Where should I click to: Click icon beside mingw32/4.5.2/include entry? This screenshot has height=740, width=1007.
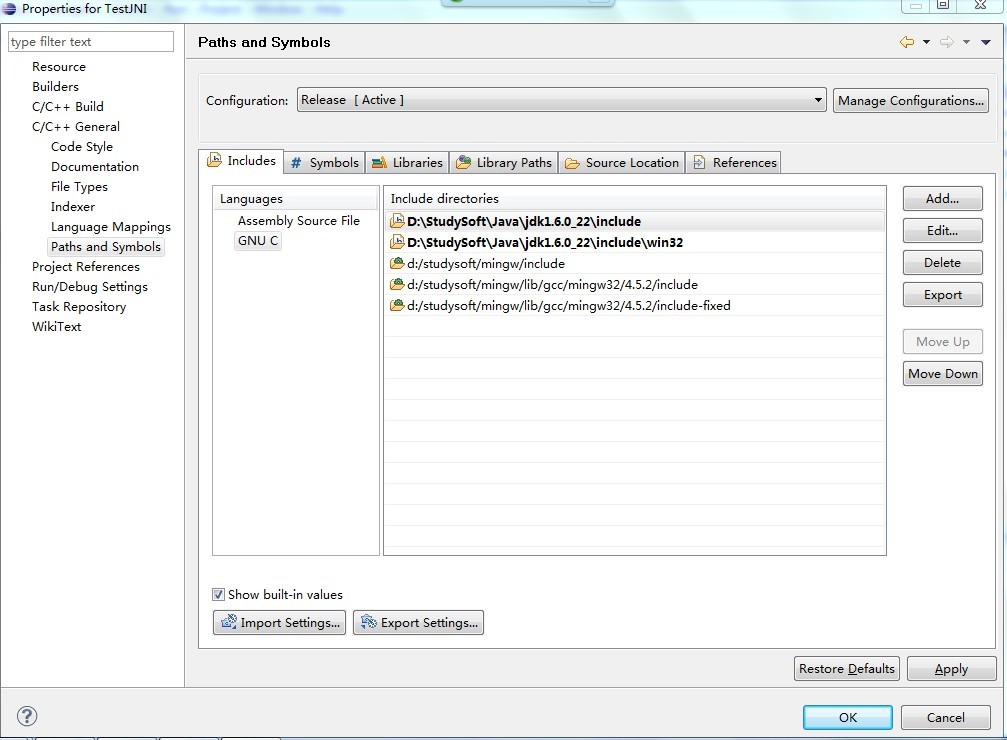(x=398, y=285)
